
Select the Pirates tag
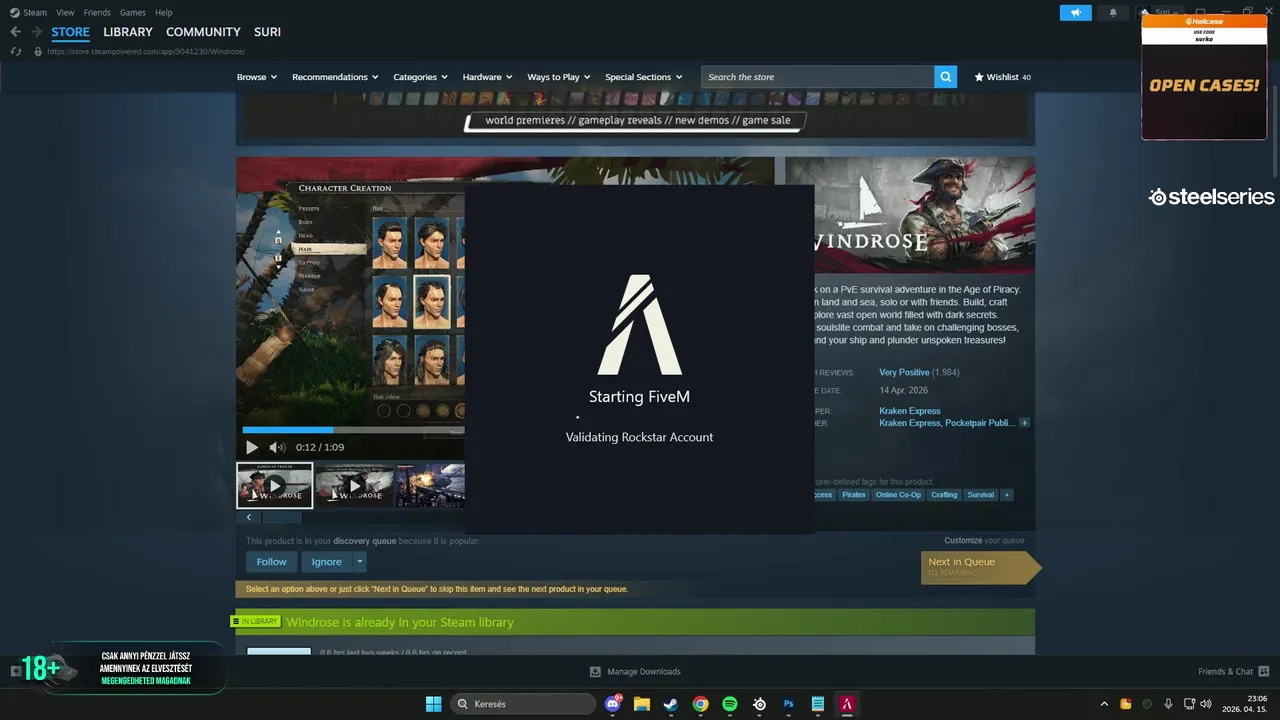coord(854,495)
